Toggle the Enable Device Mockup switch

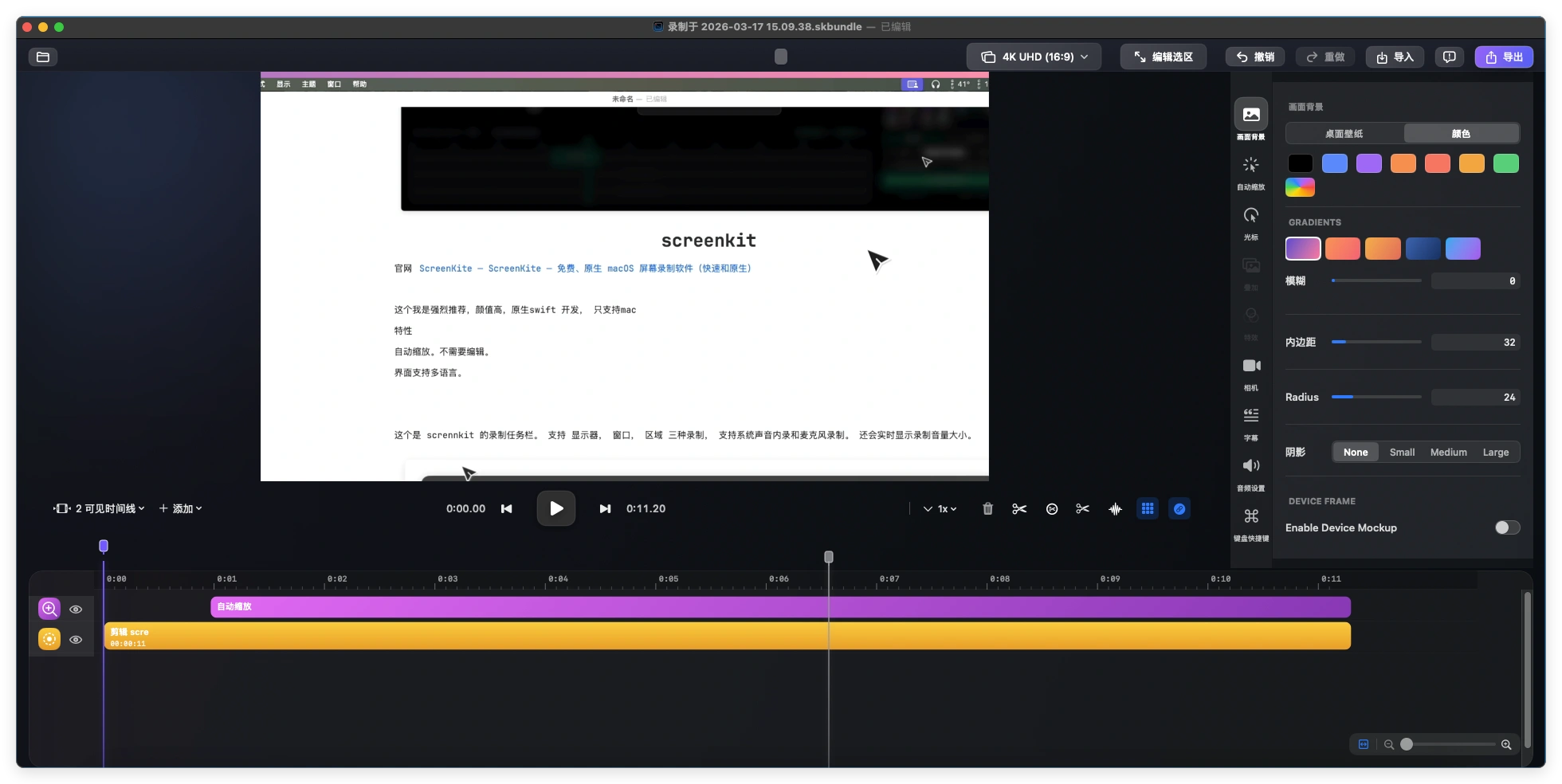click(x=1506, y=527)
